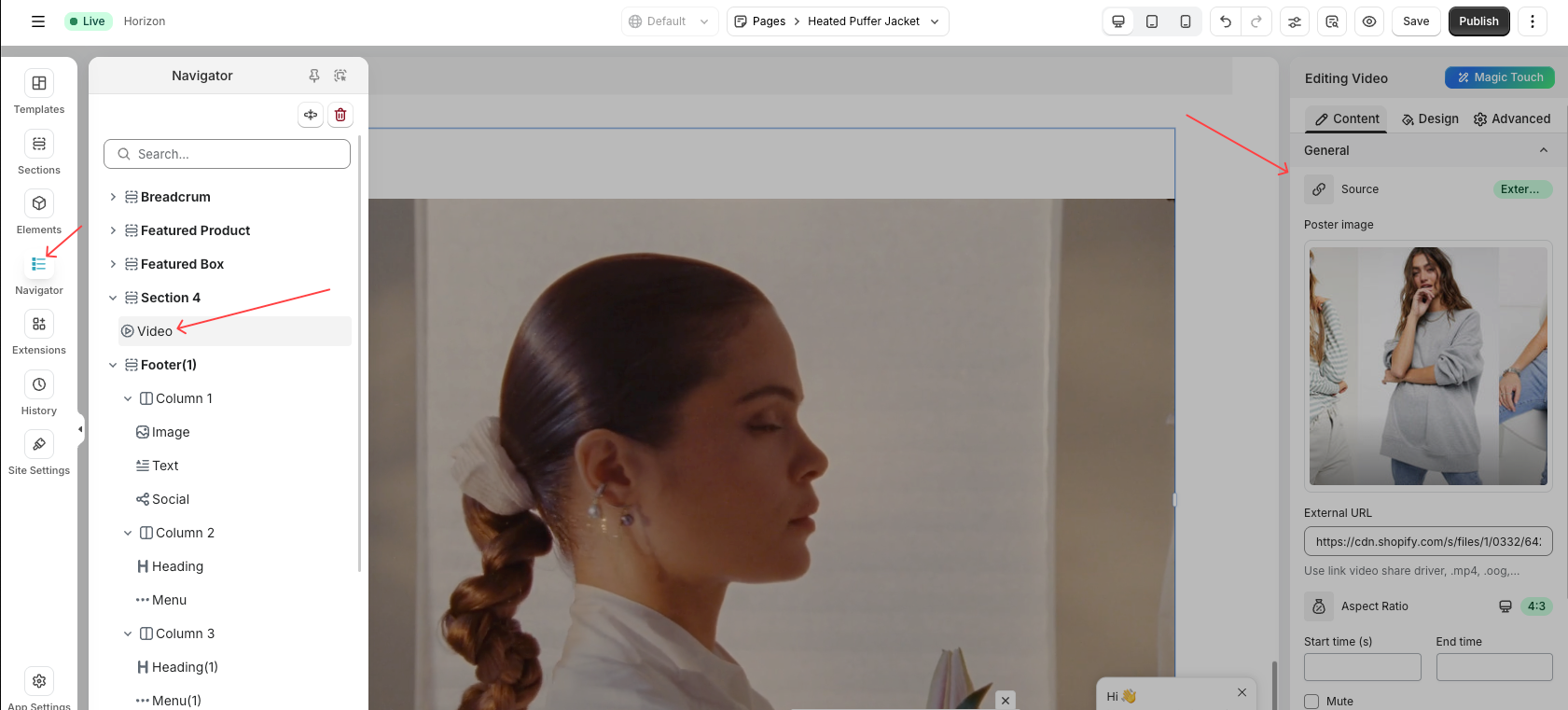The image size is (1568, 710).
Task: Expand the Breadcrum section
Action: point(113,197)
